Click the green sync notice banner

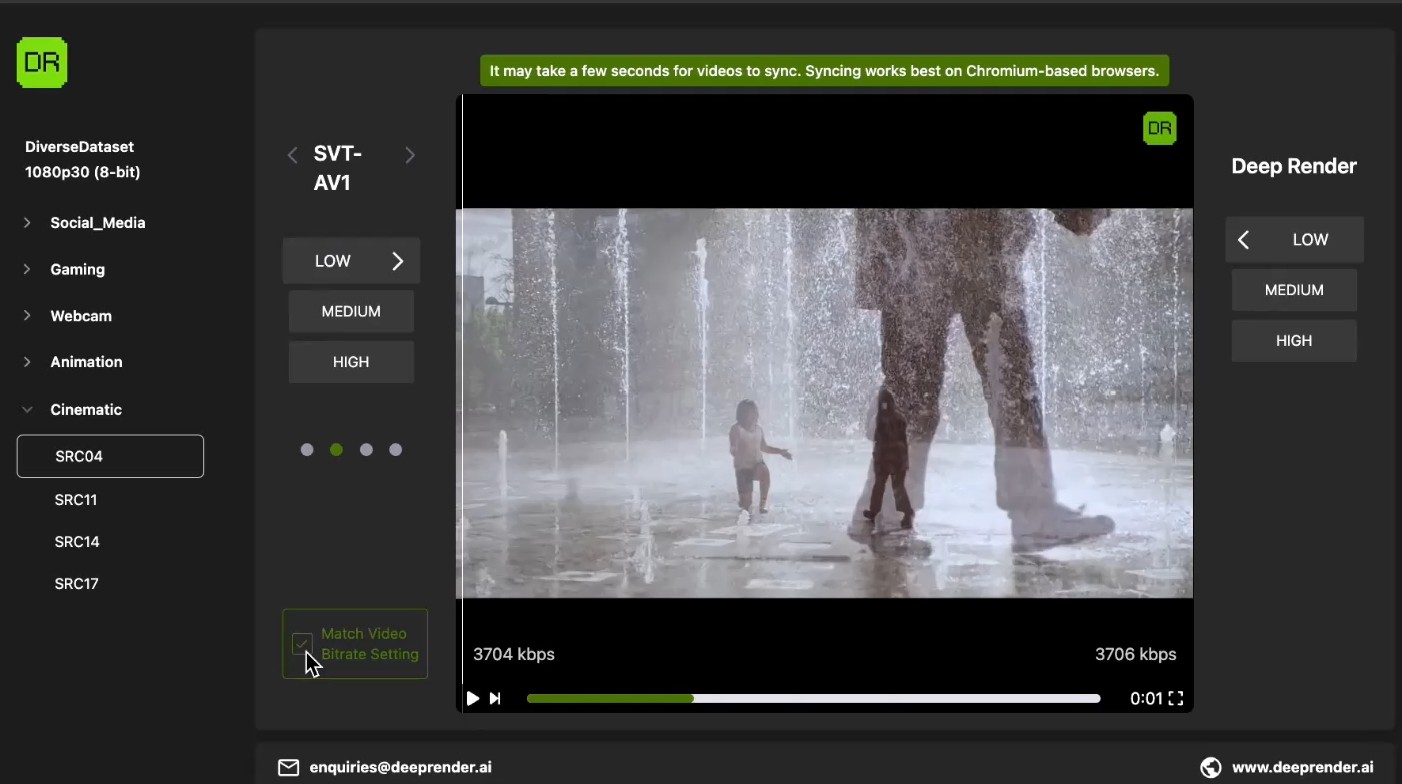tap(824, 71)
